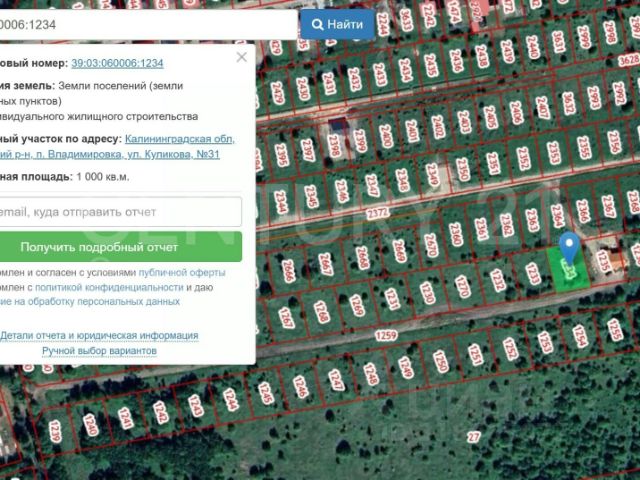Select parcel labeled 1231 on map

pos(392,299)
